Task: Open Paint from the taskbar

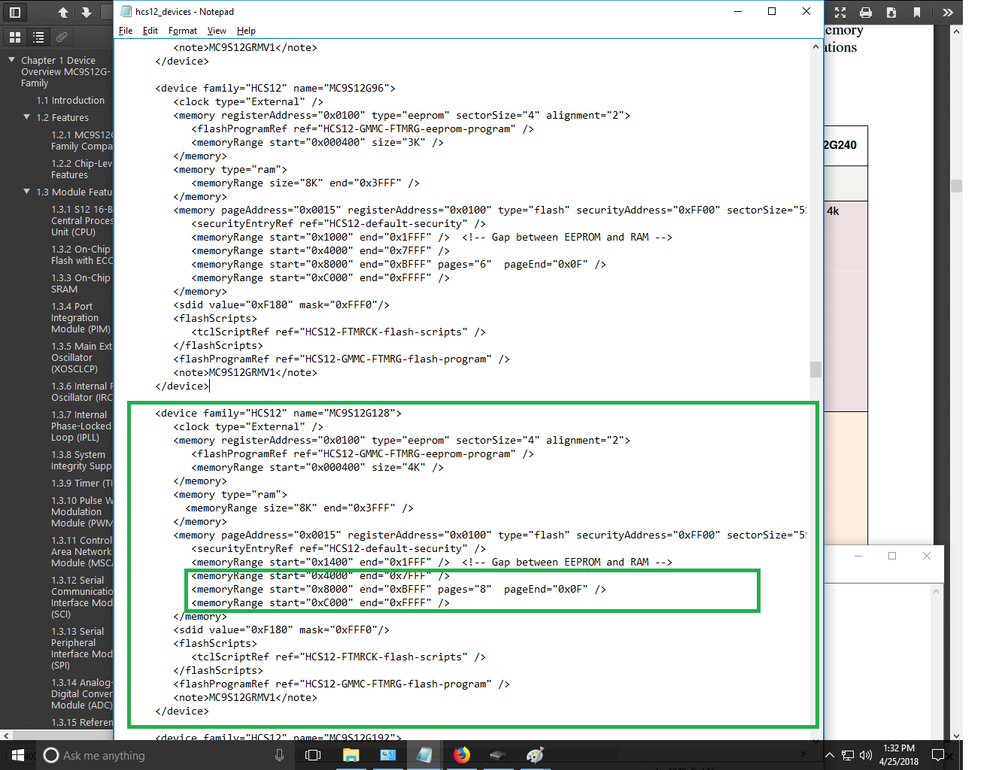Action: 535,755
